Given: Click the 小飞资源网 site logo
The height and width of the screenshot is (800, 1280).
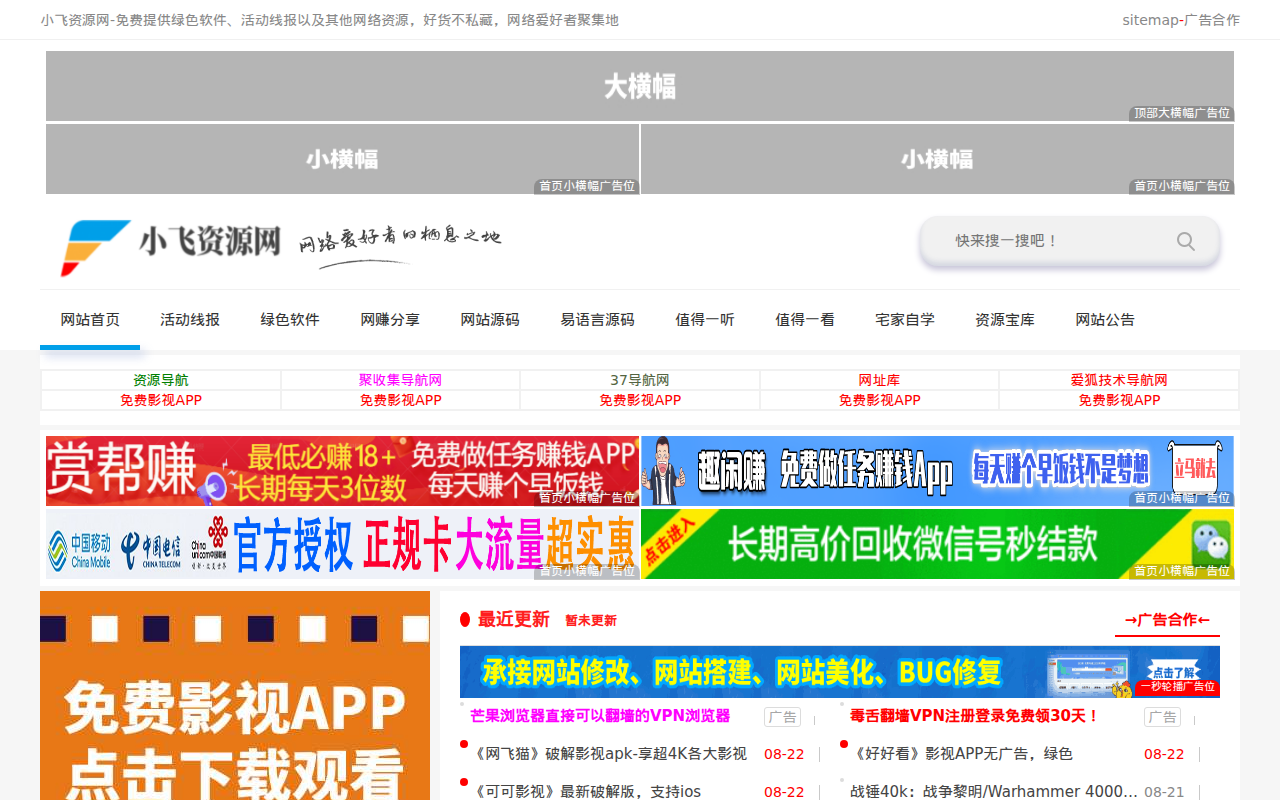Looking at the screenshot, I should click(x=171, y=246).
